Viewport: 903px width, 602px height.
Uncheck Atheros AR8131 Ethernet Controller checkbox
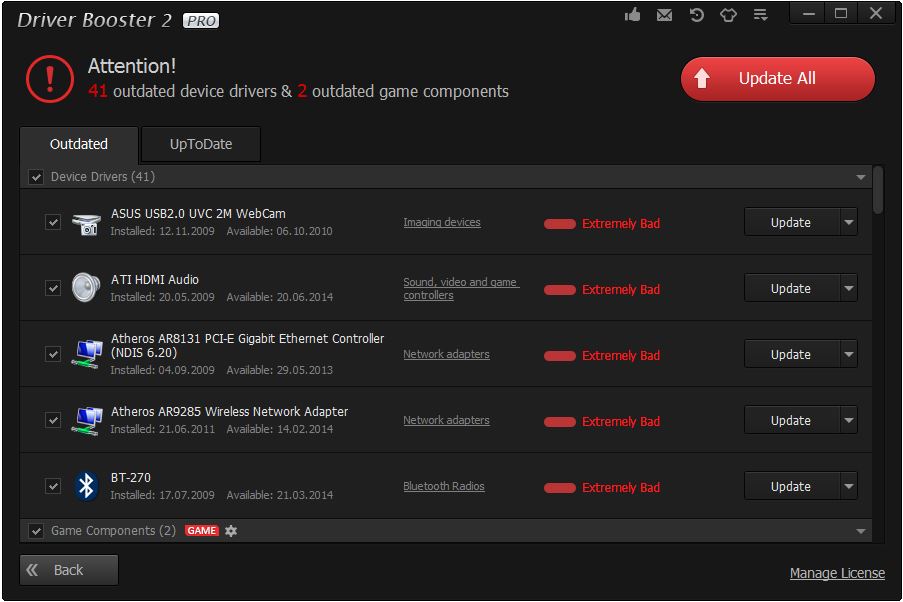[53, 354]
